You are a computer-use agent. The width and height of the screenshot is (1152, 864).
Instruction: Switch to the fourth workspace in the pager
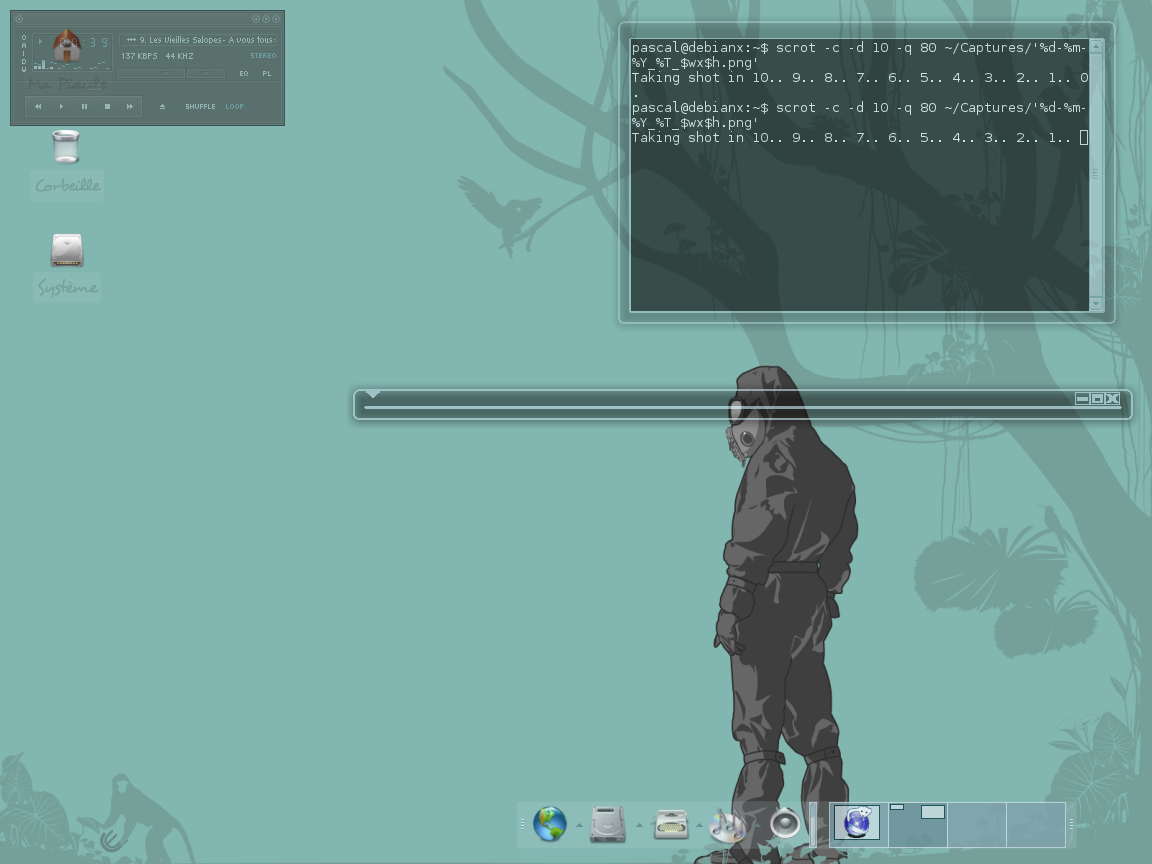click(x=1036, y=824)
